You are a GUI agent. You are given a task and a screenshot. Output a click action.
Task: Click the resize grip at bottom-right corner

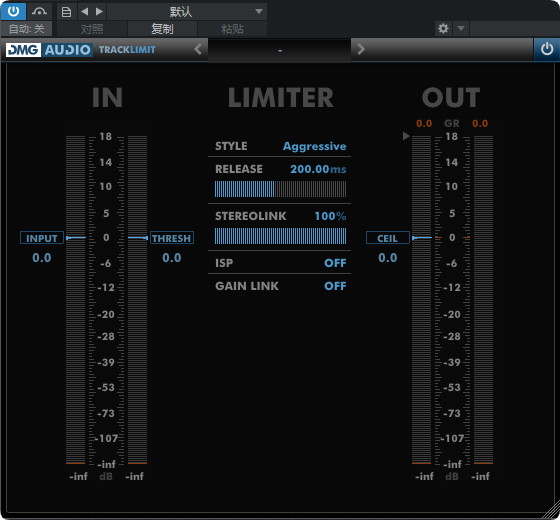point(552,510)
